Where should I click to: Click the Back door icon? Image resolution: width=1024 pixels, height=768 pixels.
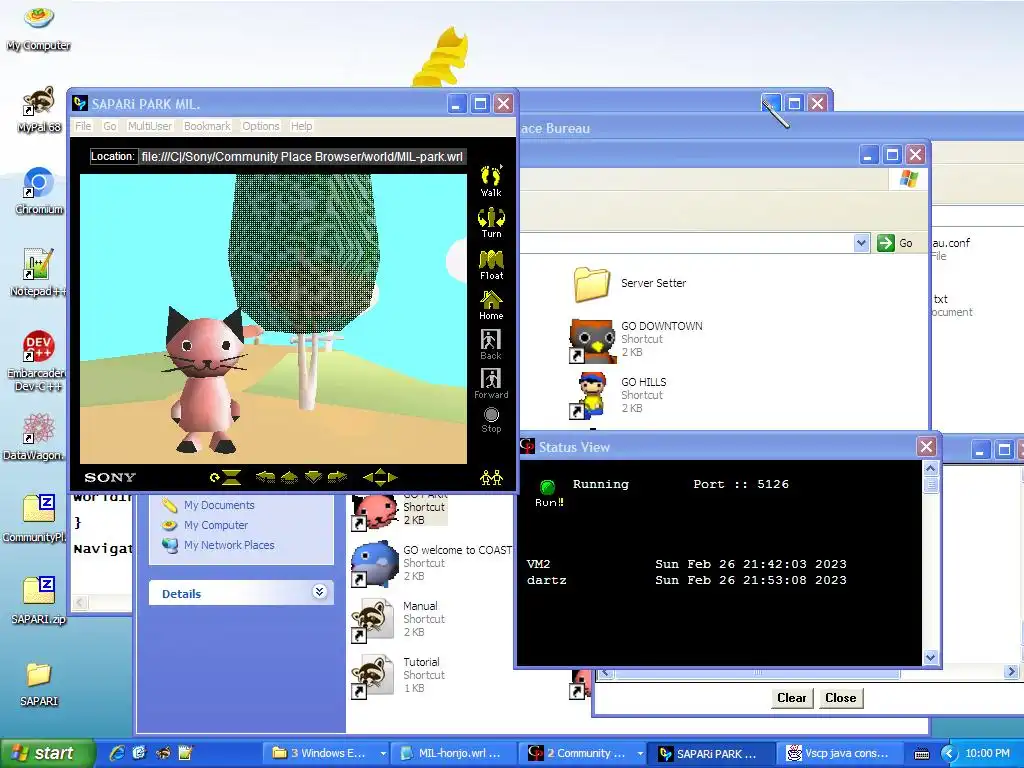[x=490, y=344]
